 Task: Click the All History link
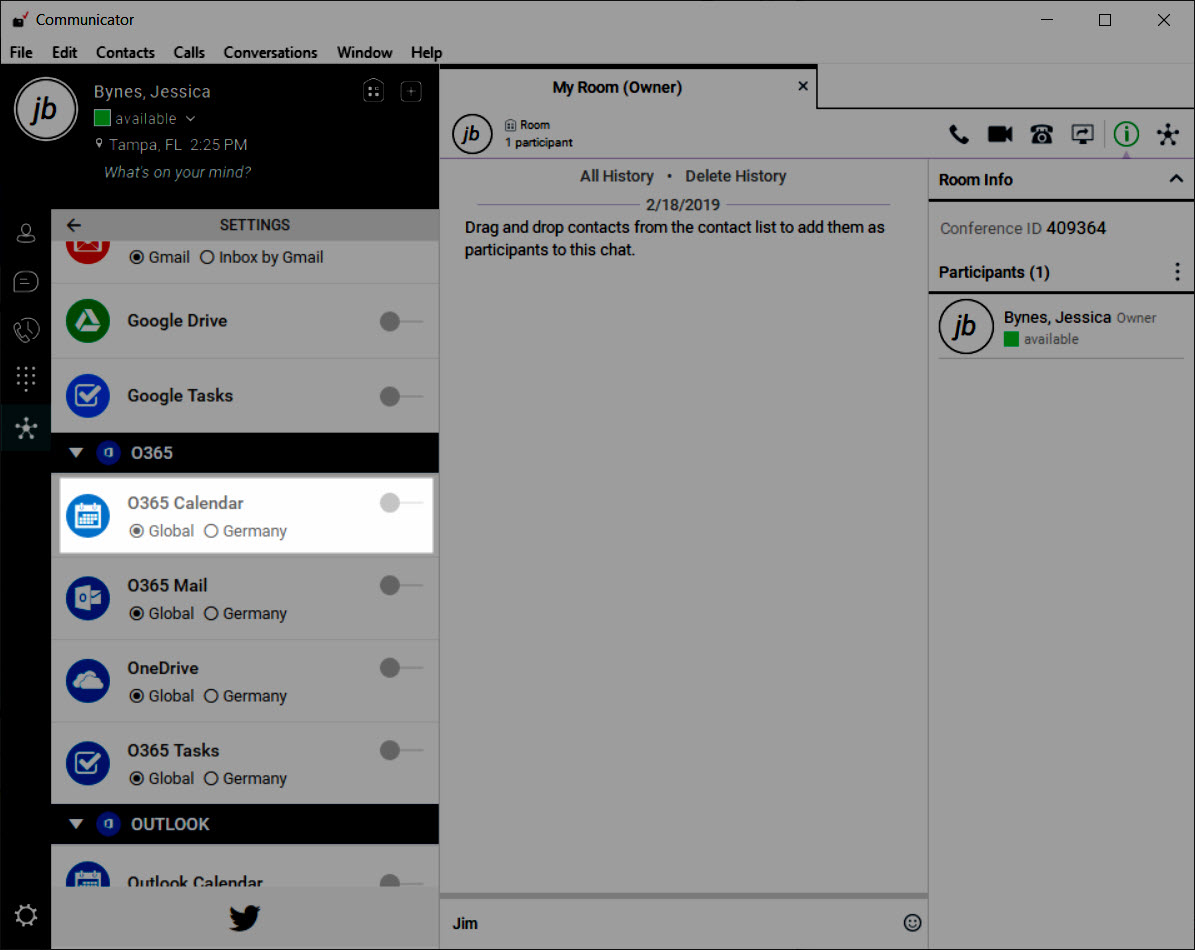click(x=617, y=176)
